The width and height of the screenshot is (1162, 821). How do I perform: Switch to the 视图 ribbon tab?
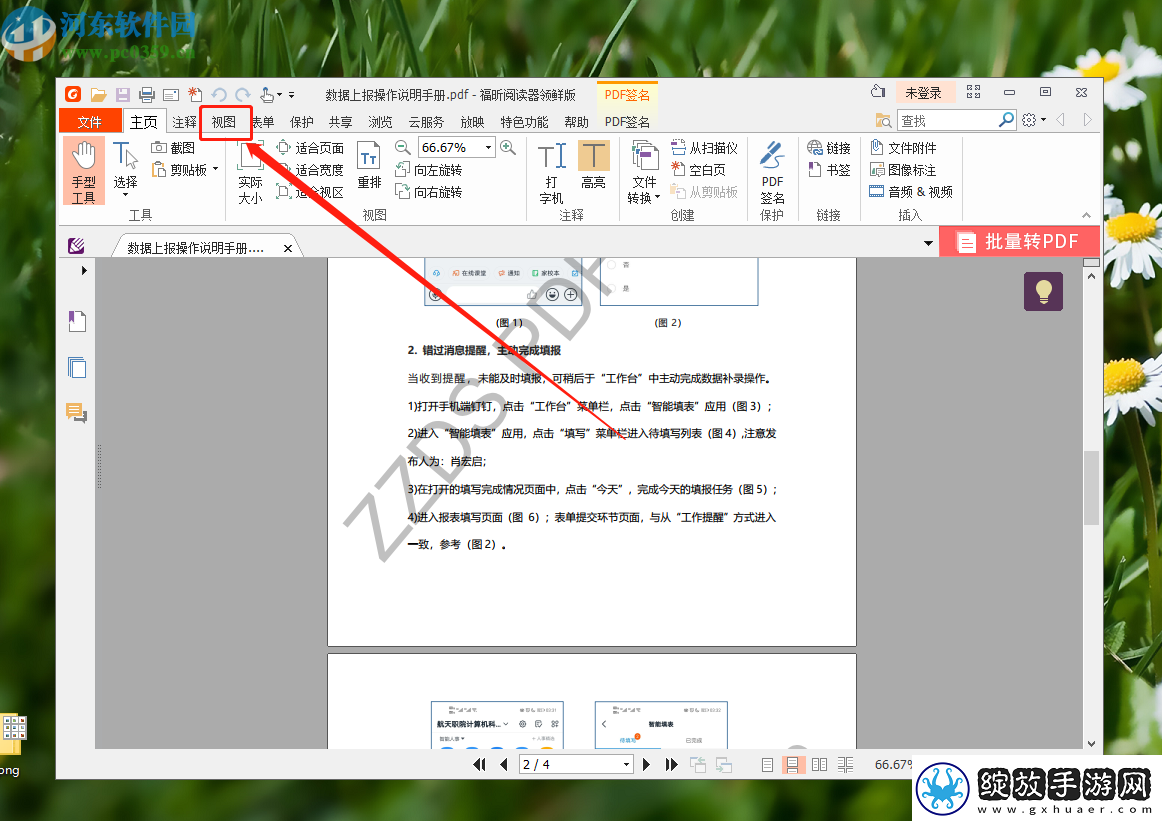coord(224,122)
